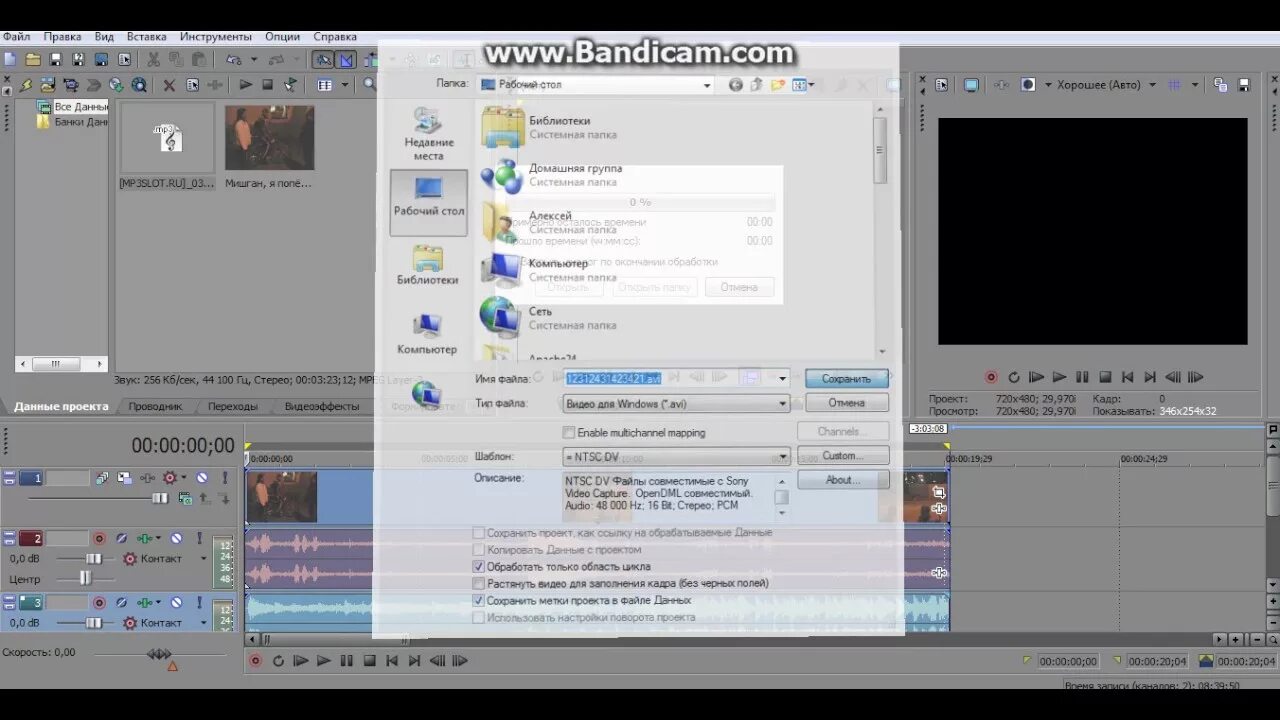Switch to the 'Переходы' tab
Image resolution: width=1280 pixels, height=720 pixels.
[233, 407]
